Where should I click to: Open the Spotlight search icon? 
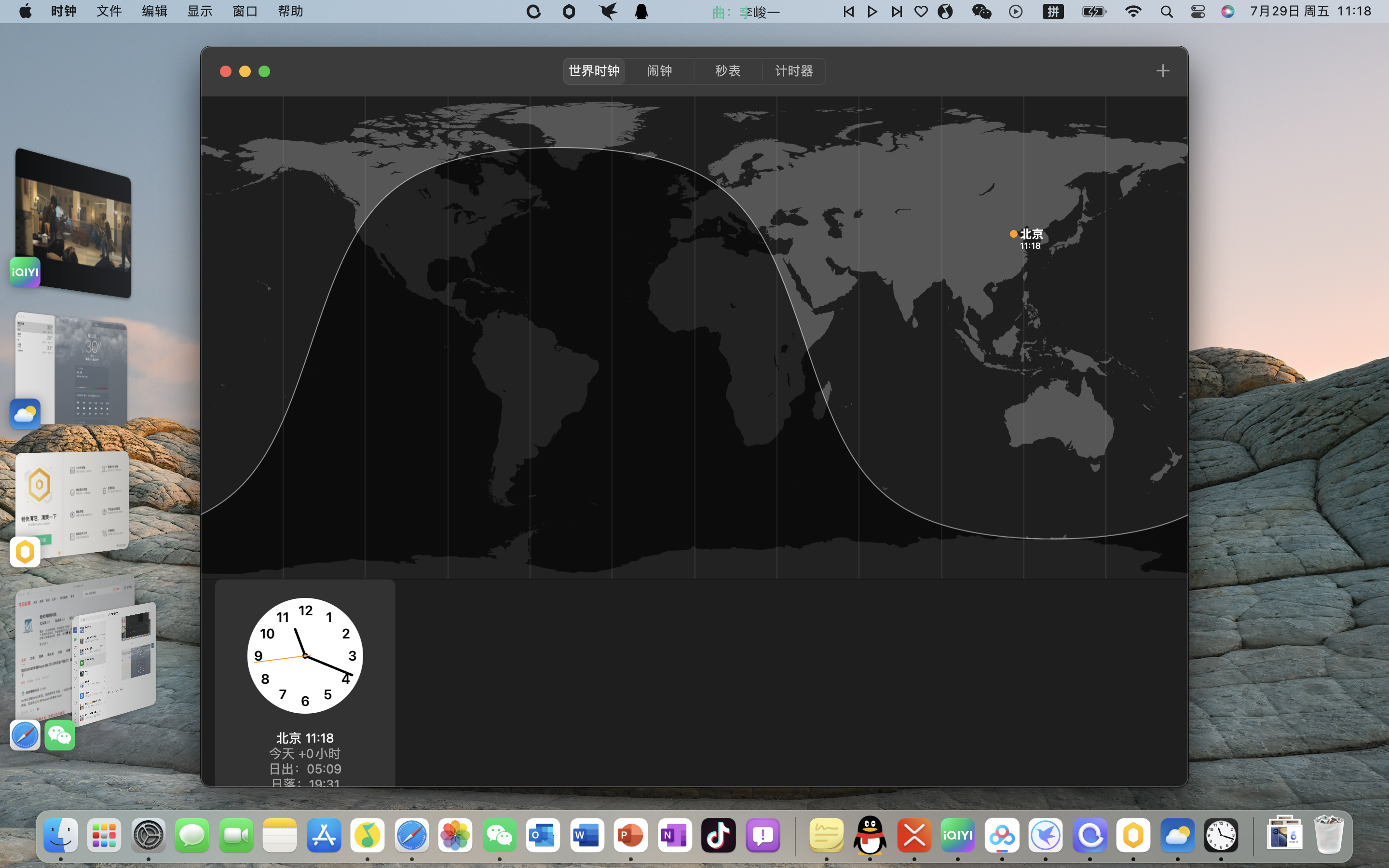[1166, 12]
